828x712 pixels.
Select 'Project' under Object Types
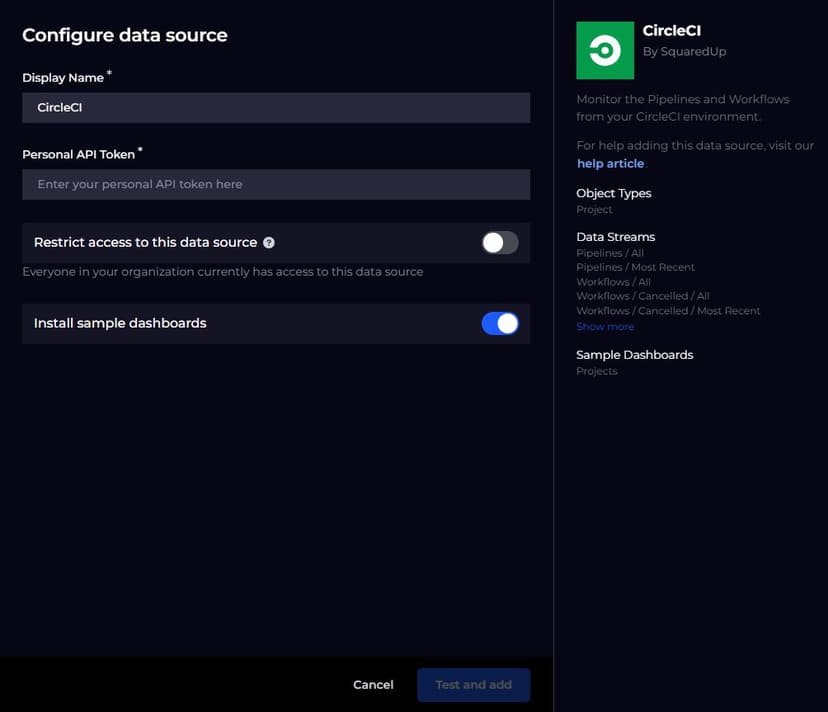594,209
